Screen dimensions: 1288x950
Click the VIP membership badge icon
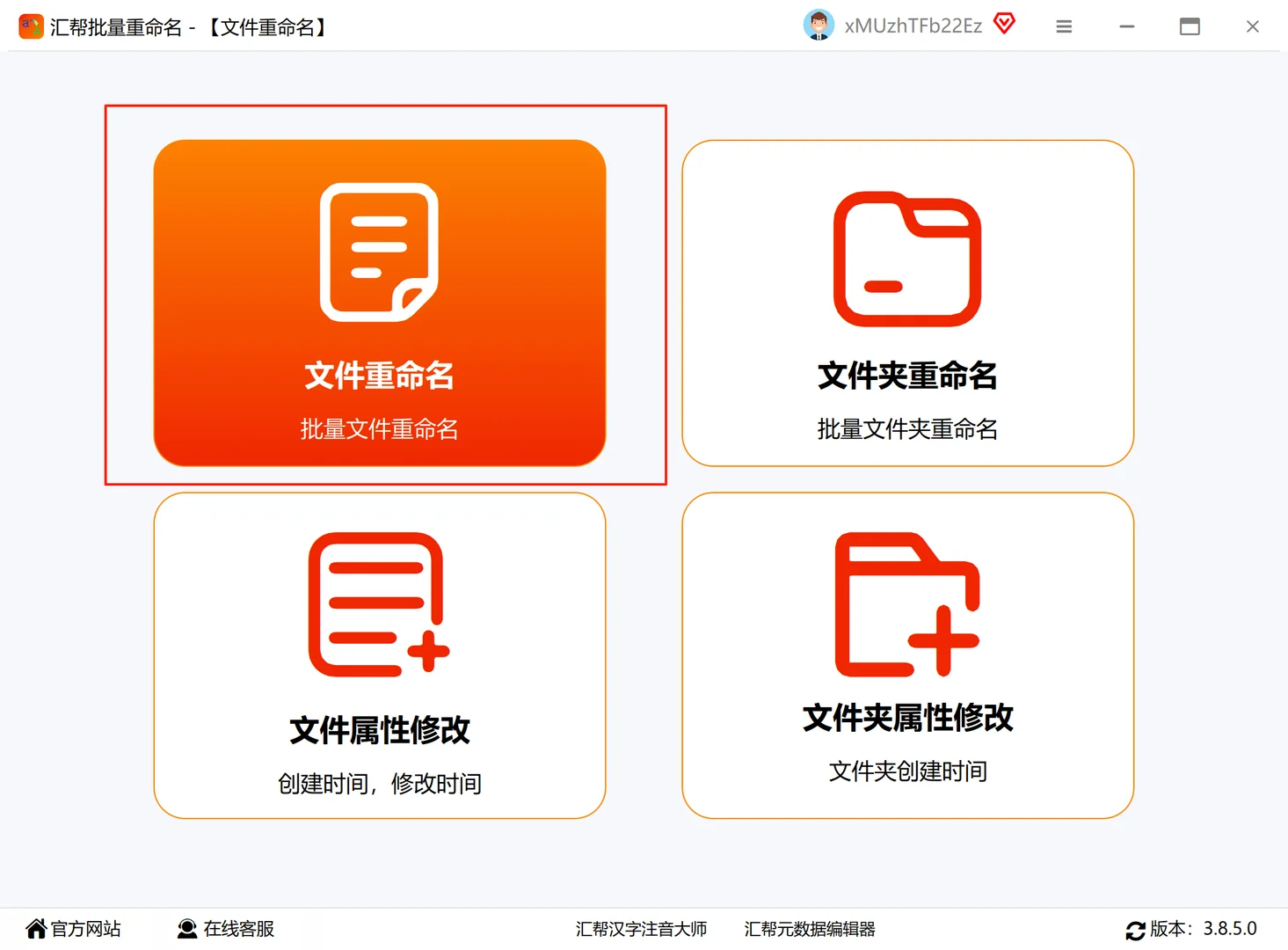(1003, 24)
